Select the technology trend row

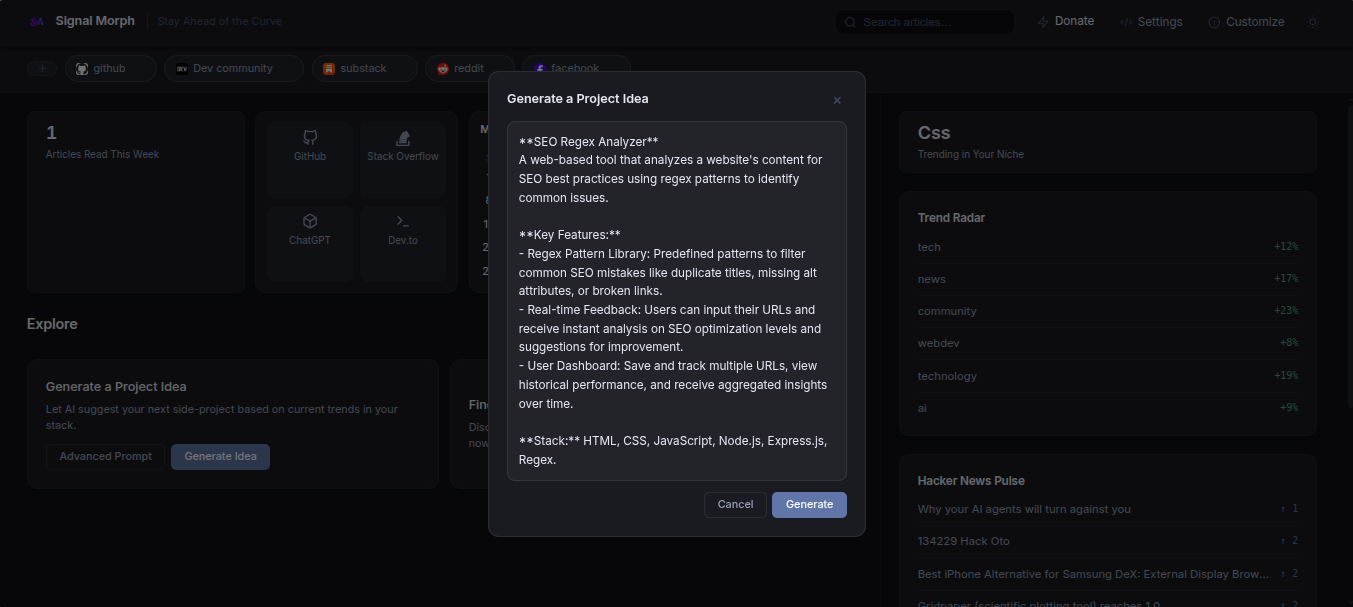coord(1107,376)
